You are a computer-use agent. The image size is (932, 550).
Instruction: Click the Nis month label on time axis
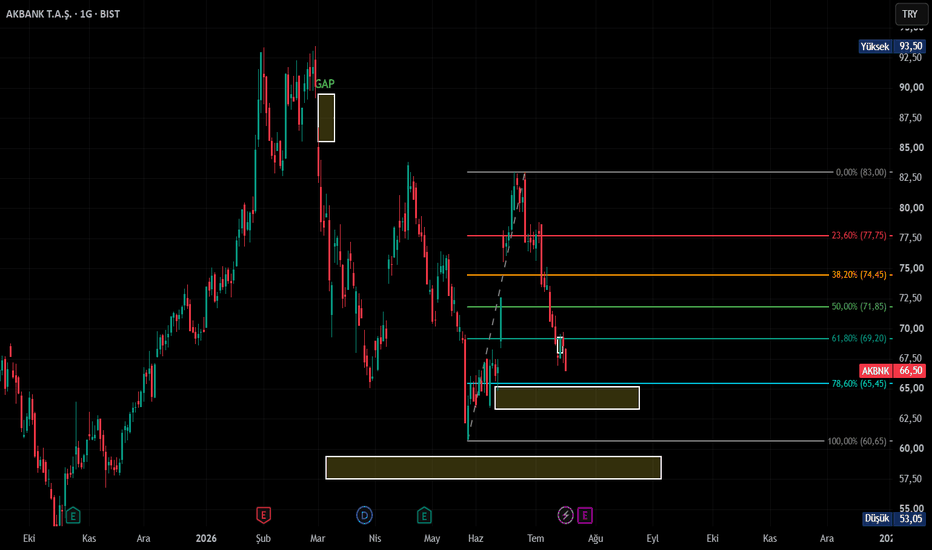tap(374, 538)
